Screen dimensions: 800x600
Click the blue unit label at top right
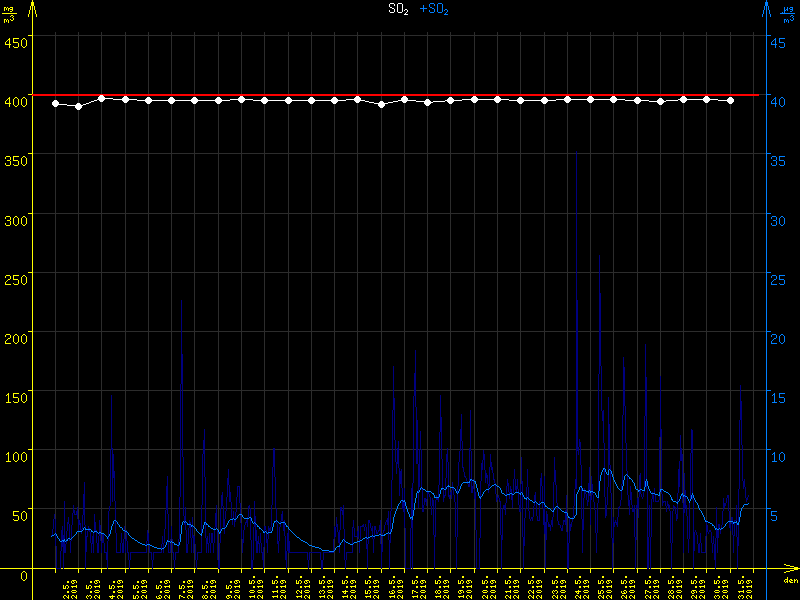point(788,12)
